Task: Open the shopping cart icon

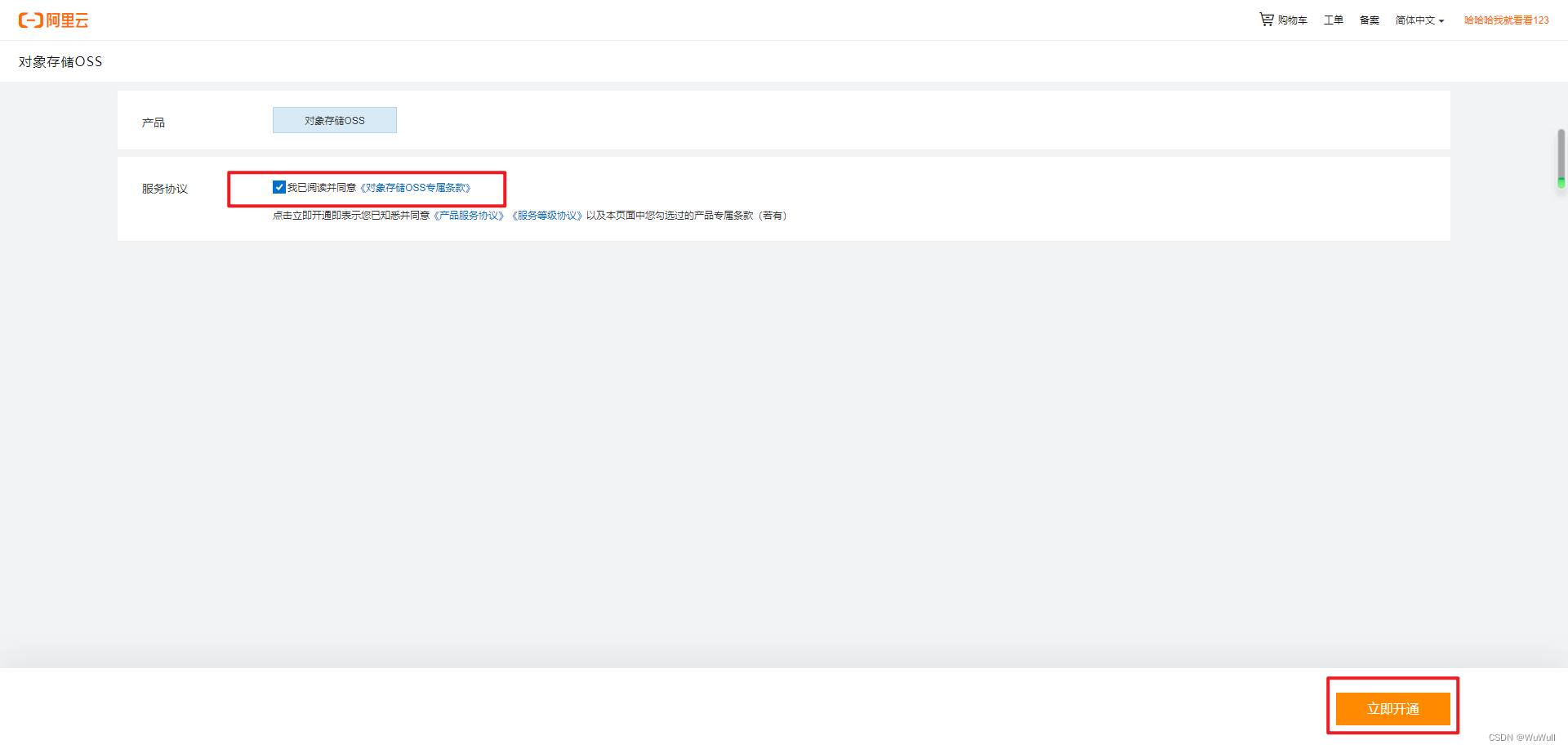Action: click(1266, 20)
